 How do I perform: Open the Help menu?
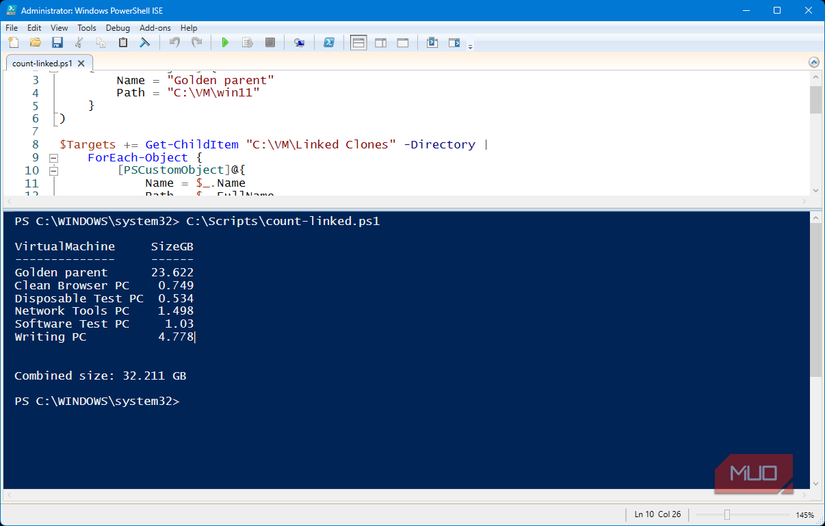click(189, 28)
